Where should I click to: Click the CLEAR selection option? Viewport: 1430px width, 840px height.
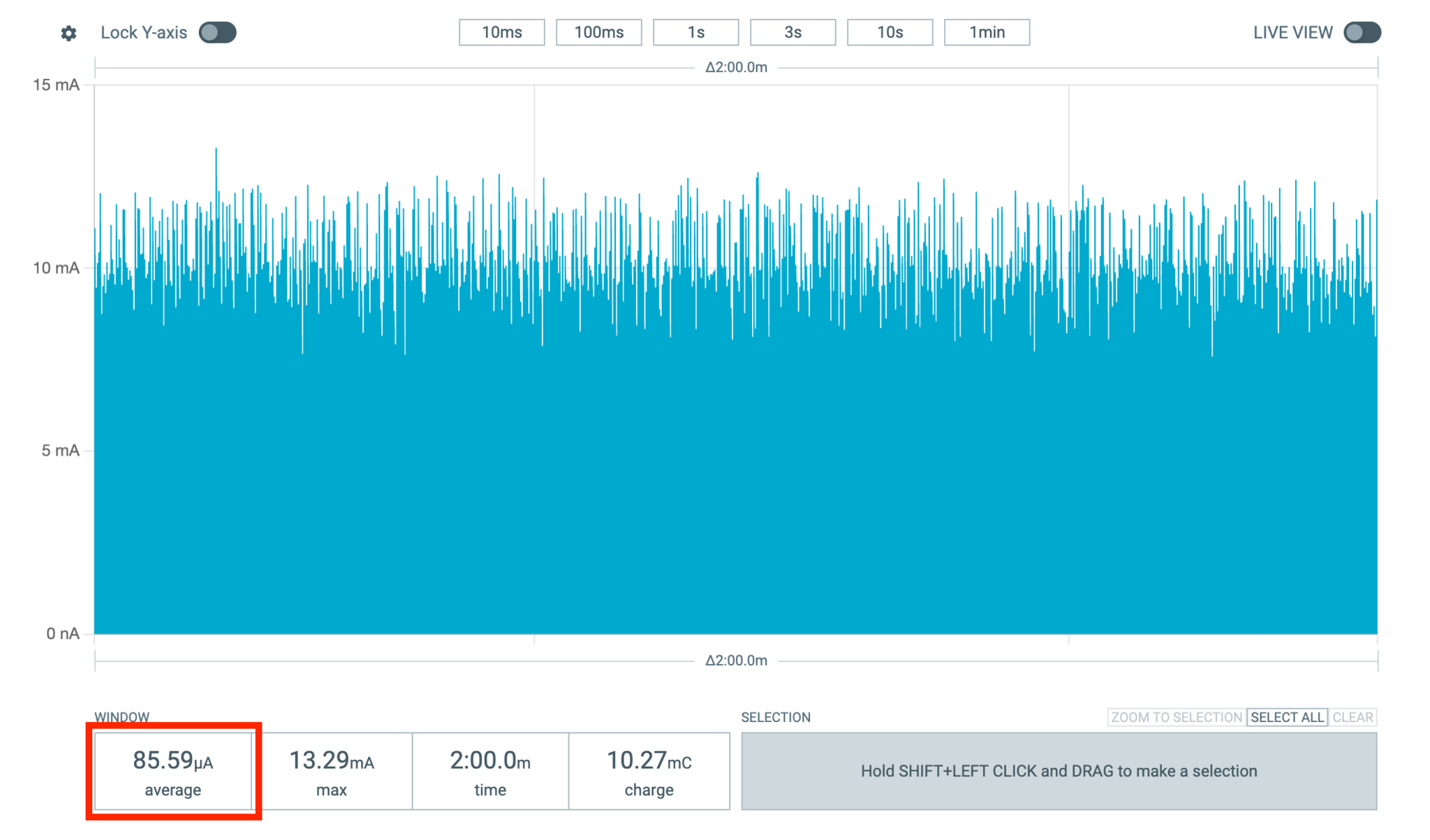click(x=1353, y=717)
